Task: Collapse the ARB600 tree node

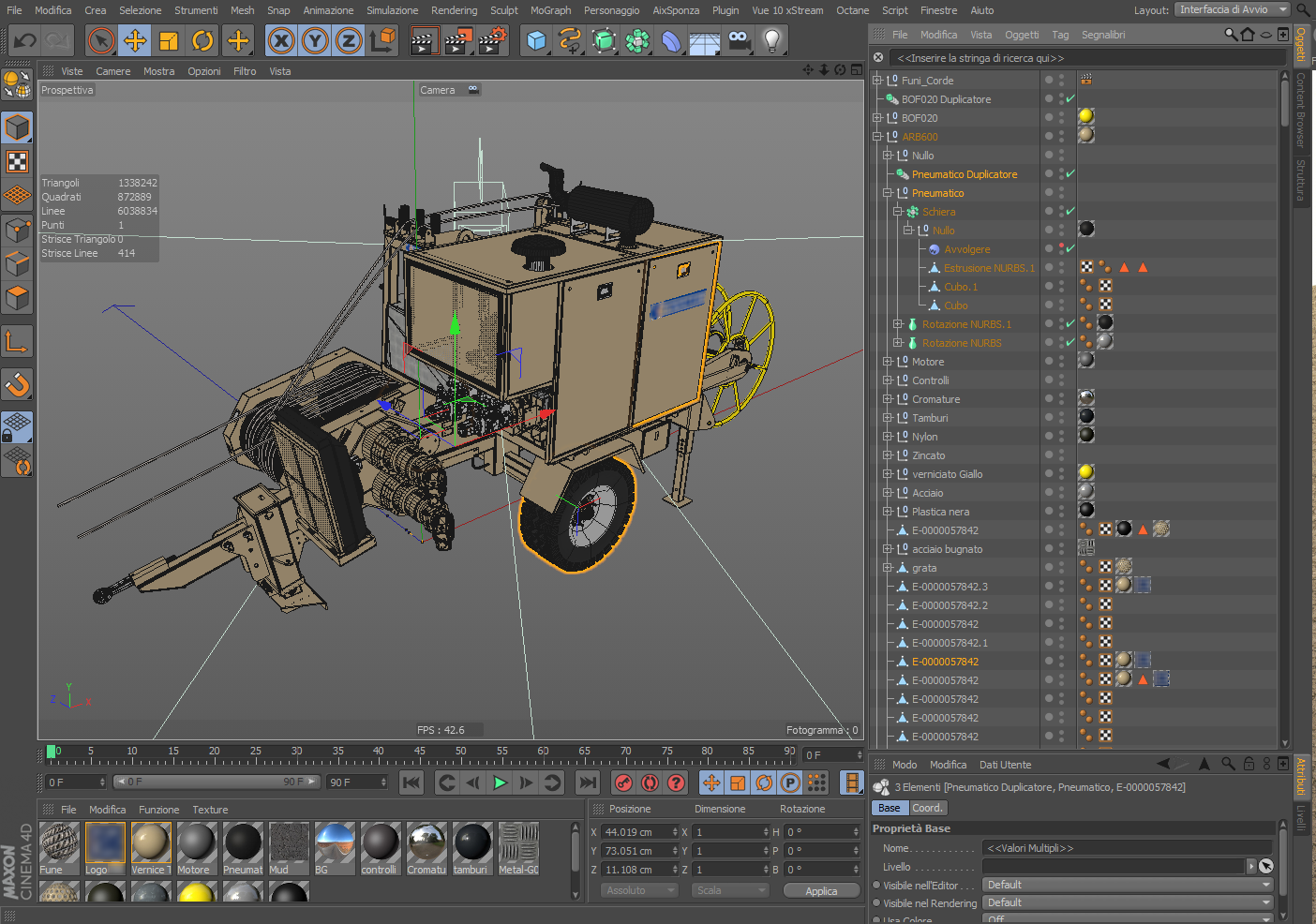Action: pyautogui.click(x=877, y=137)
